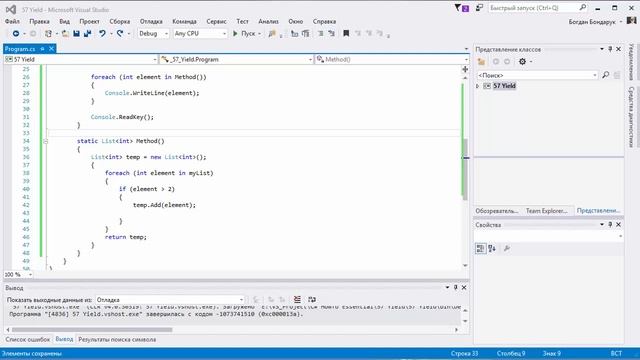Screen dimensions: 640x360
Task: Open the _57_Yield.Program type dropdown
Action: click(x=237, y=60)
